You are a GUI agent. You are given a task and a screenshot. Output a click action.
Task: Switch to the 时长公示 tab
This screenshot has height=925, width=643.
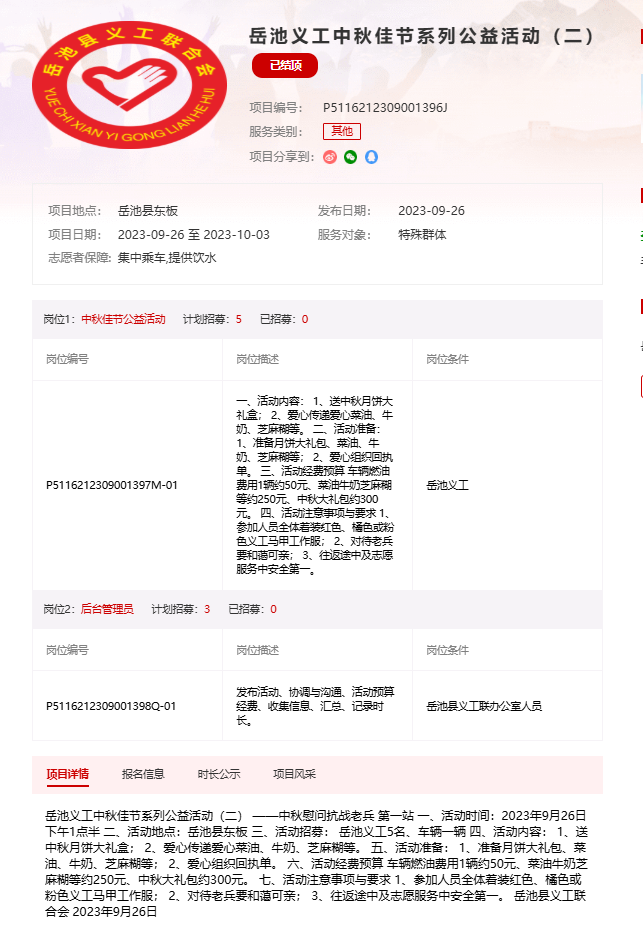(x=219, y=773)
